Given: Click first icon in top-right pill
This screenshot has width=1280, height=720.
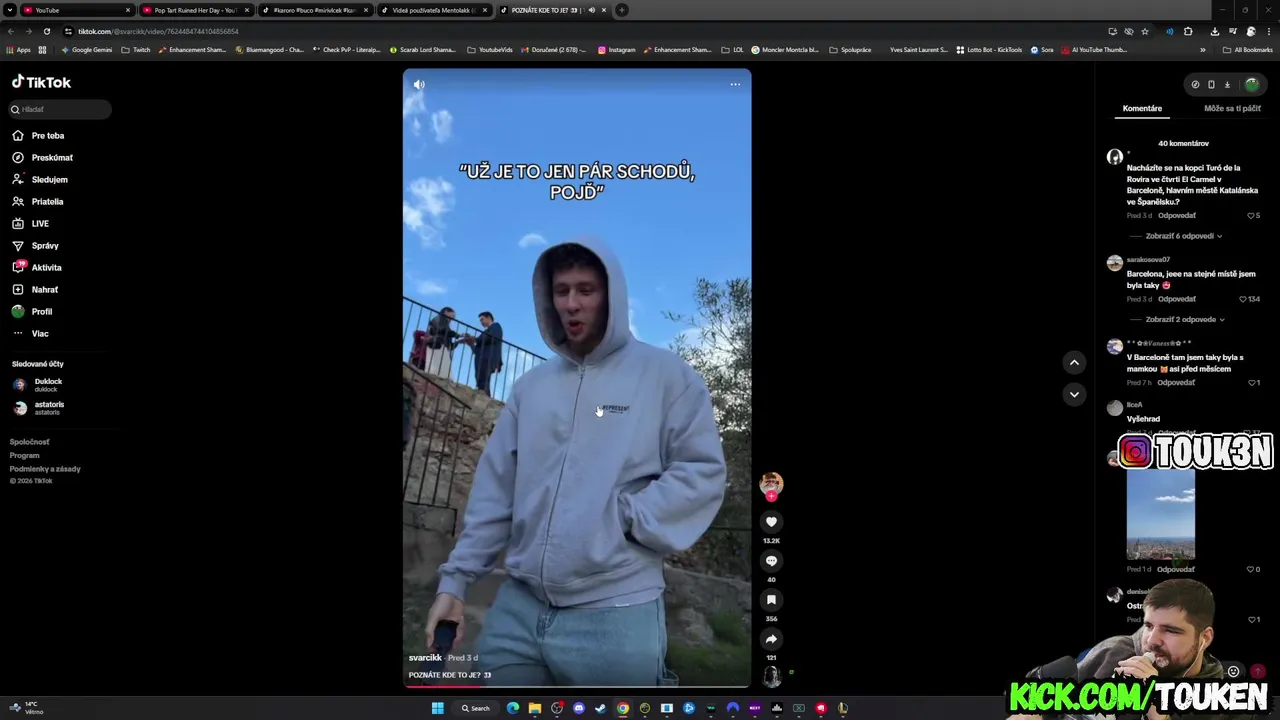Looking at the screenshot, I should 1195,85.
